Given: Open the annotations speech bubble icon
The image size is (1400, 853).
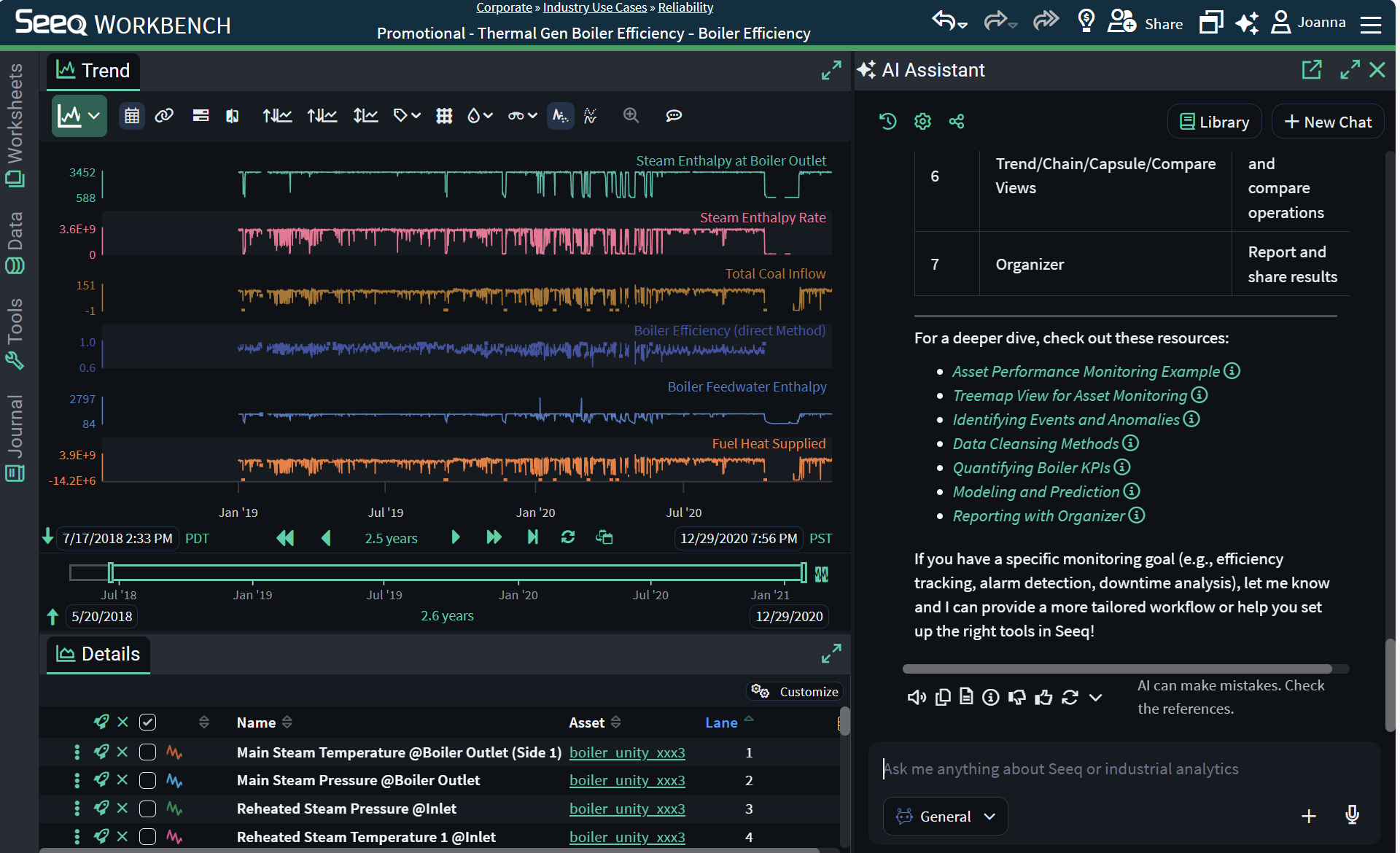Looking at the screenshot, I should click(674, 116).
